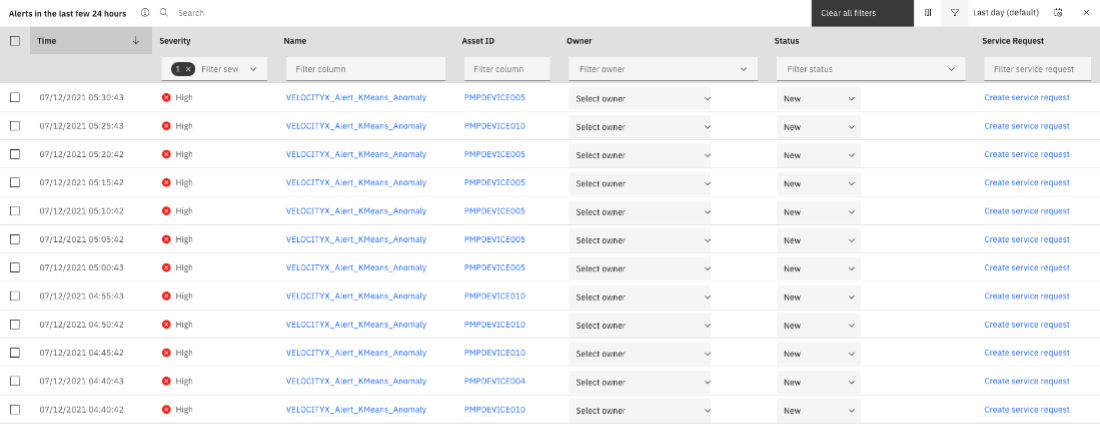Open asset PMPDEVICE010 for 05:25:43 alert
The width and height of the screenshot is (1100, 427).
coord(495,126)
